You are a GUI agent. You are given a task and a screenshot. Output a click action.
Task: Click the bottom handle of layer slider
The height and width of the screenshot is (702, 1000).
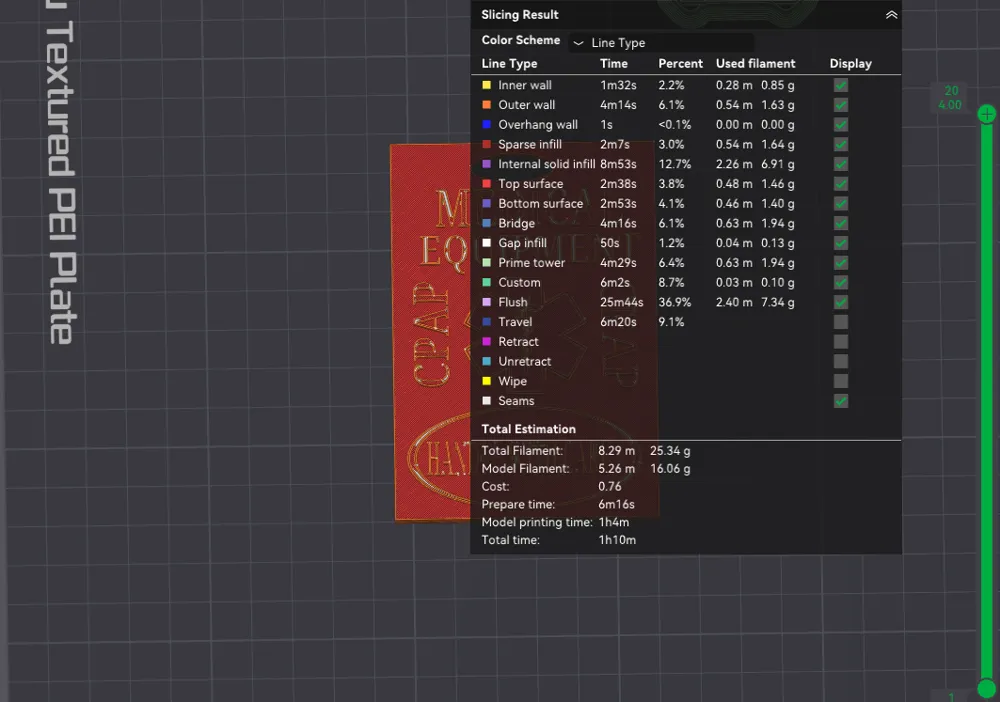987,688
